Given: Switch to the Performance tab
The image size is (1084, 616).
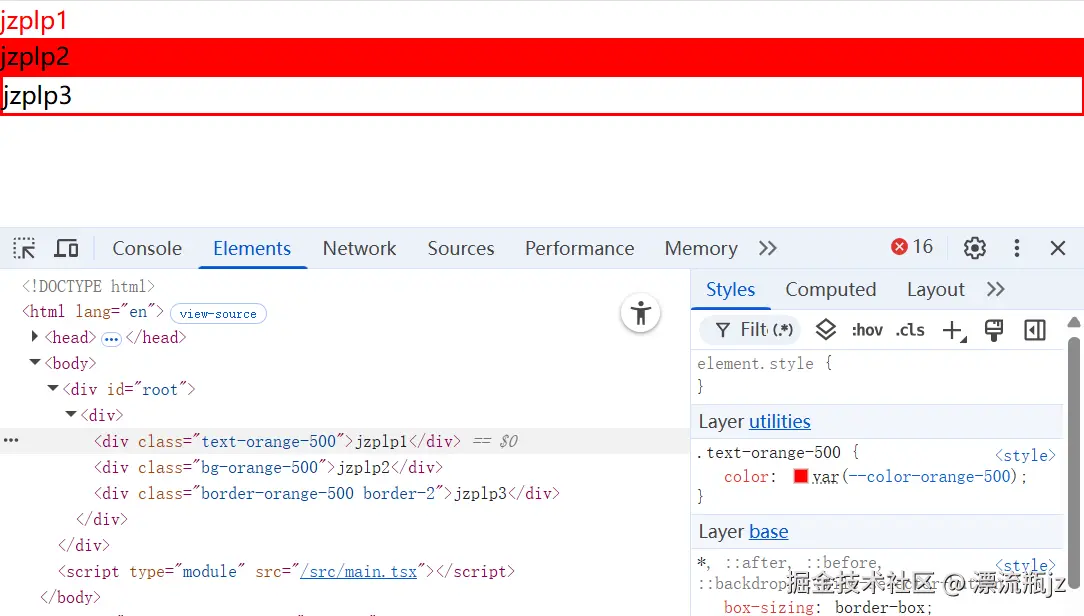Looking at the screenshot, I should pos(579,248).
